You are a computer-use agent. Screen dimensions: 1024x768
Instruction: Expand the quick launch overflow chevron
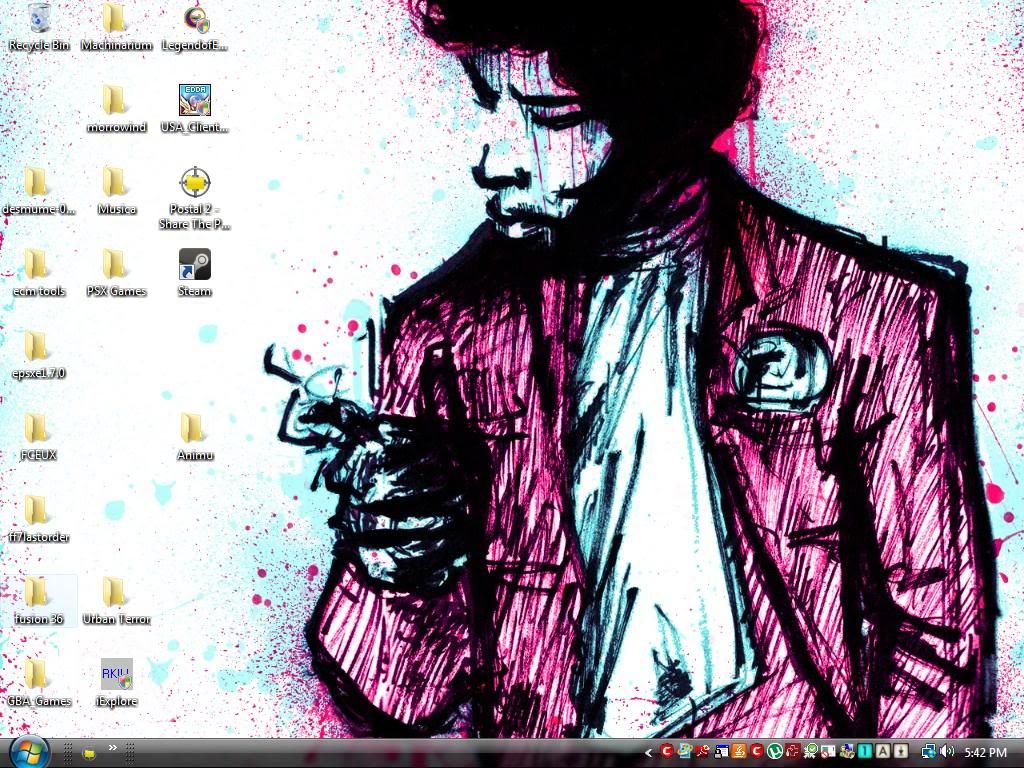click(x=112, y=748)
